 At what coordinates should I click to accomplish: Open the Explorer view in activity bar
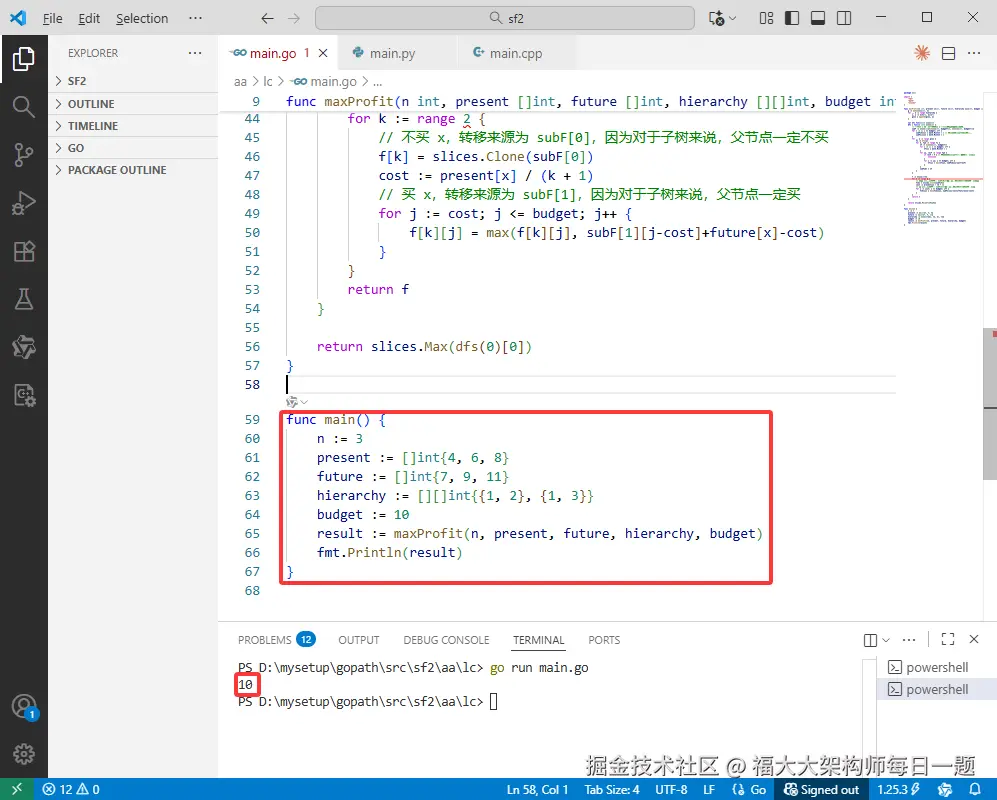click(x=24, y=59)
